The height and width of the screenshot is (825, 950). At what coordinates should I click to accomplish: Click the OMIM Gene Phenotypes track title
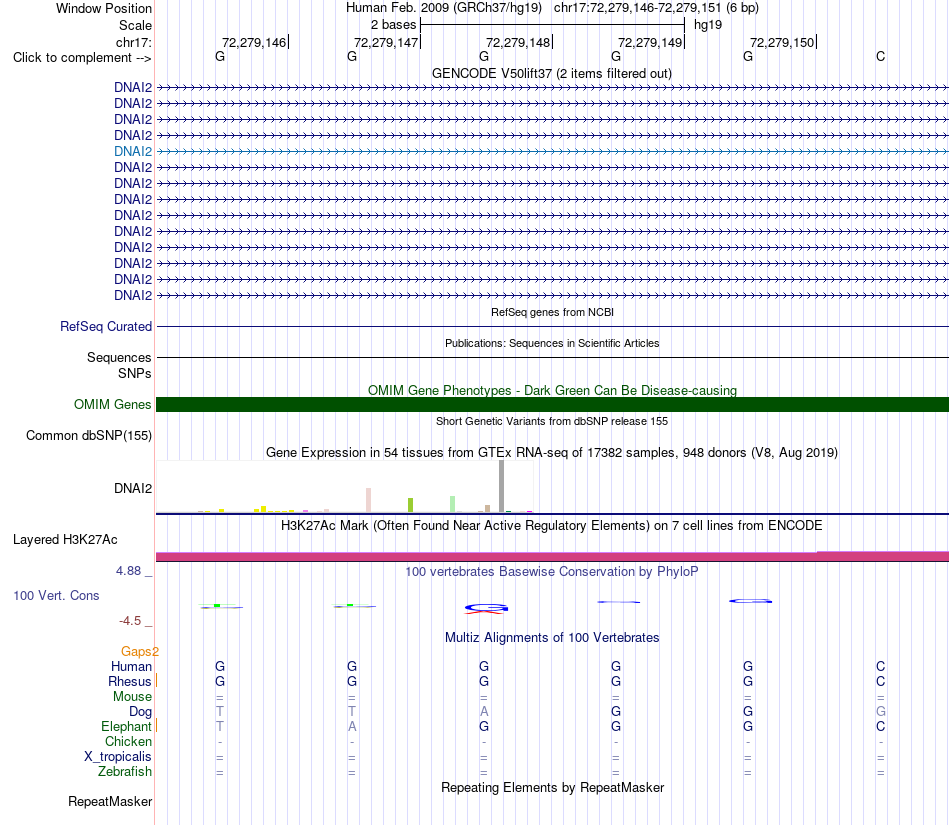[x=552, y=391]
